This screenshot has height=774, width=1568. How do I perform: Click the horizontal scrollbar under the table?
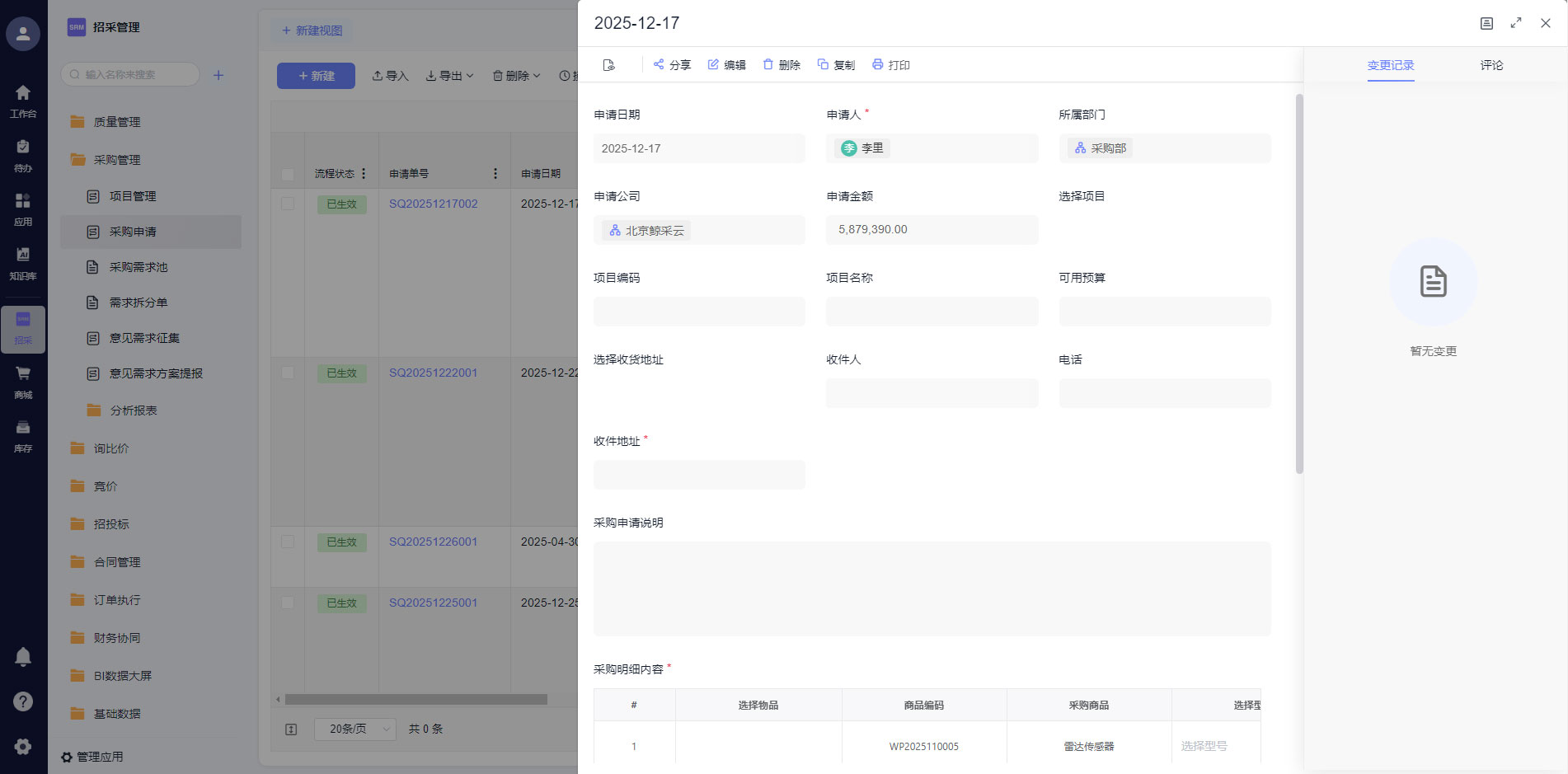415,699
